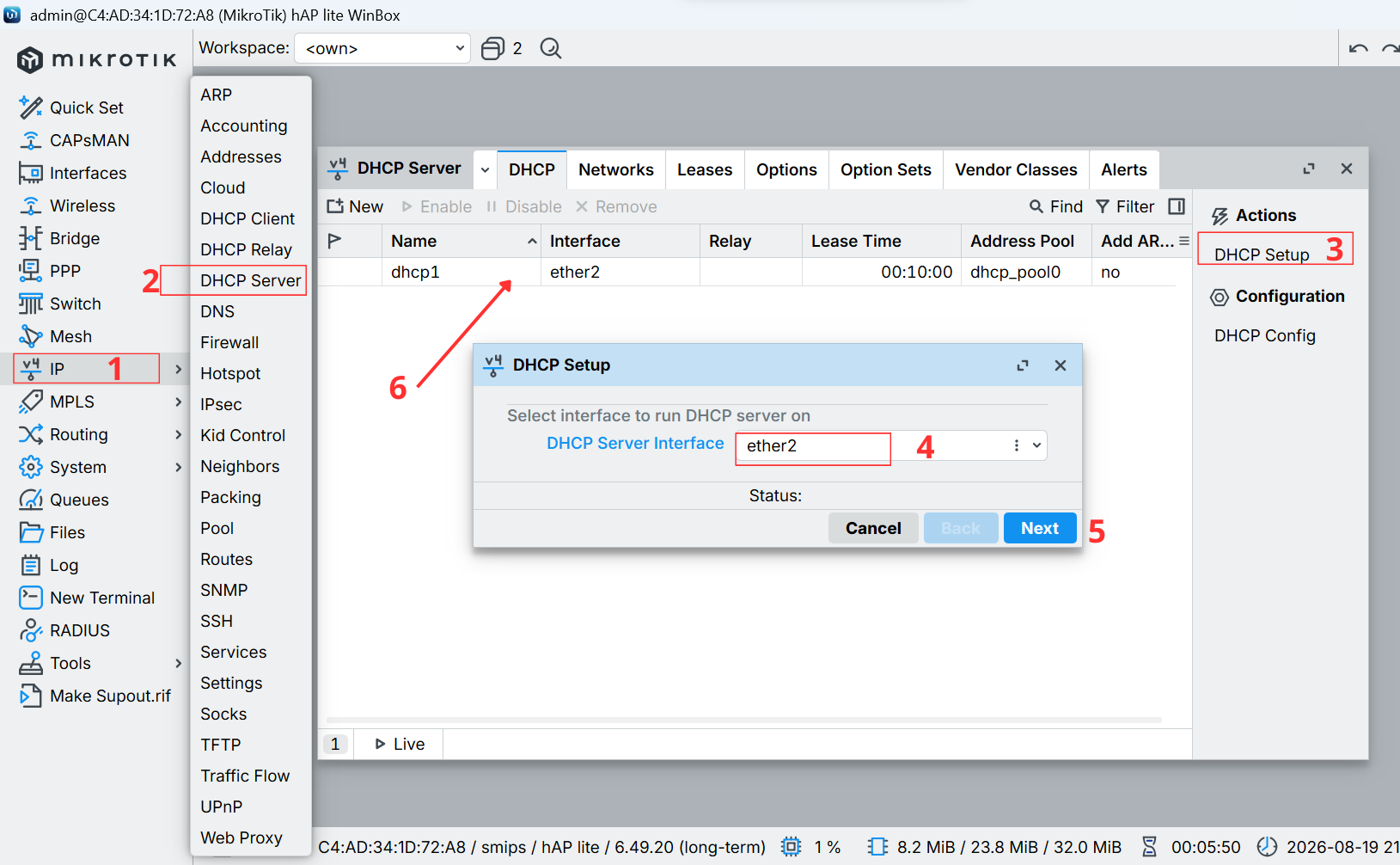Expand the System submenu
This screenshot has height=865, width=1400.
[x=178, y=467]
